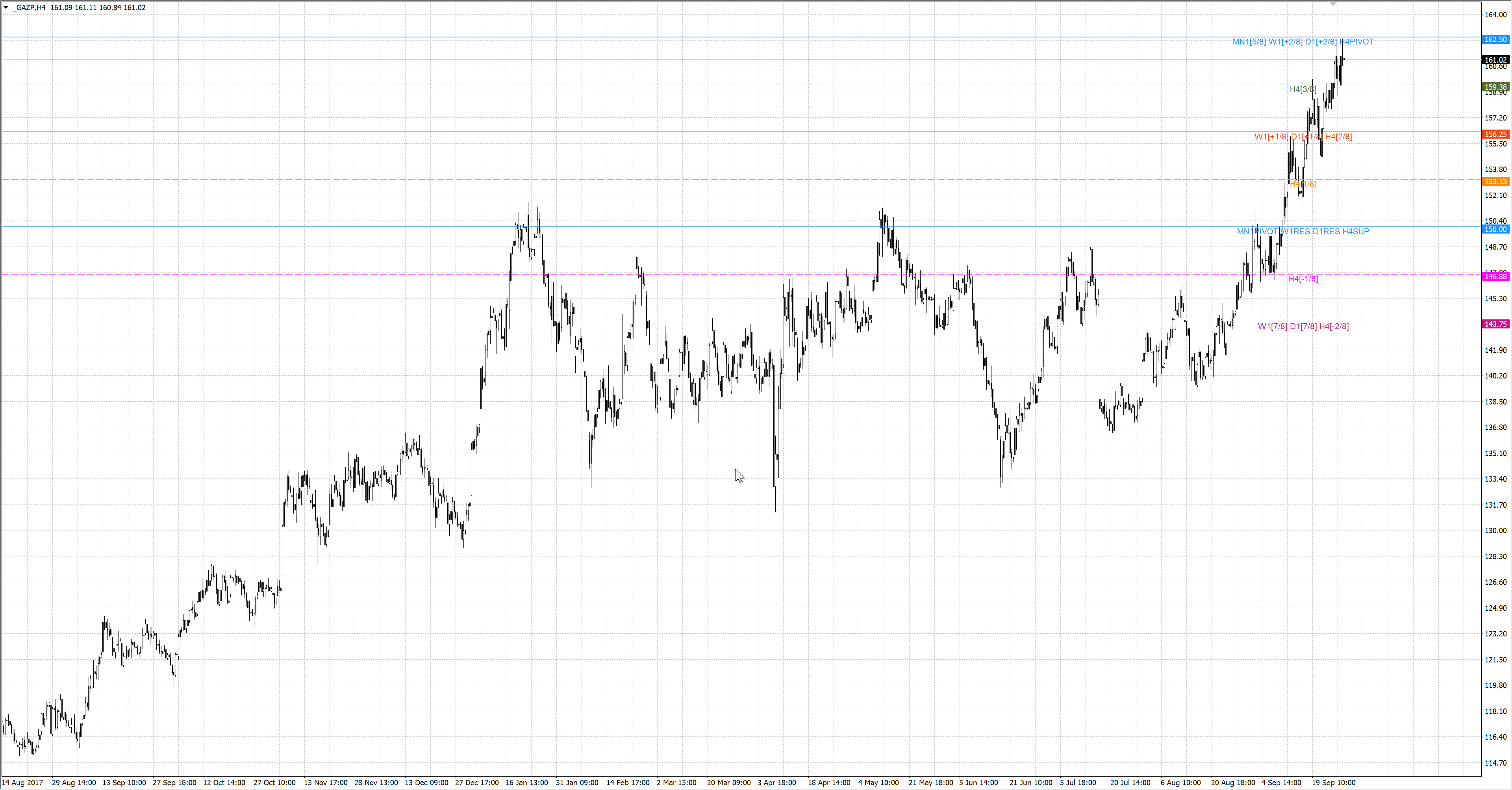Click the red 156.25 price tag
Screen dimensions: 1512x790
coord(1495,134)
